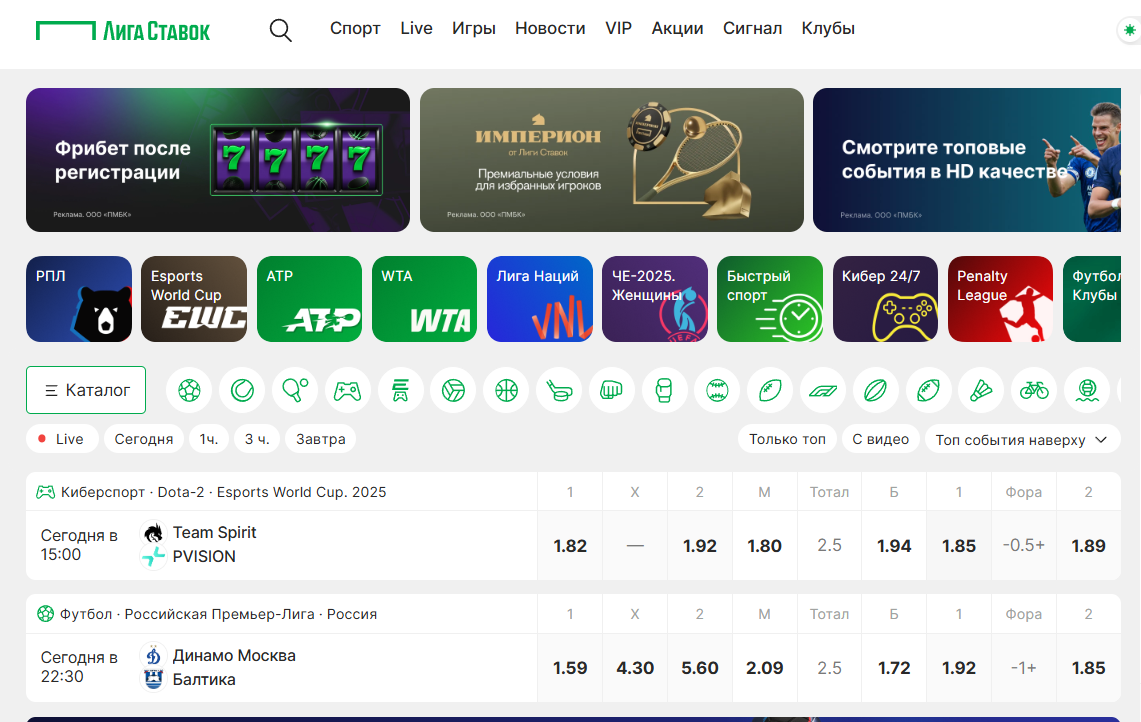The height and width of the screenshot is (722, 1141).
Task: Open Киберспорт · Dota-2 · Esports World Cup link
Action: [x=223, y=492]
